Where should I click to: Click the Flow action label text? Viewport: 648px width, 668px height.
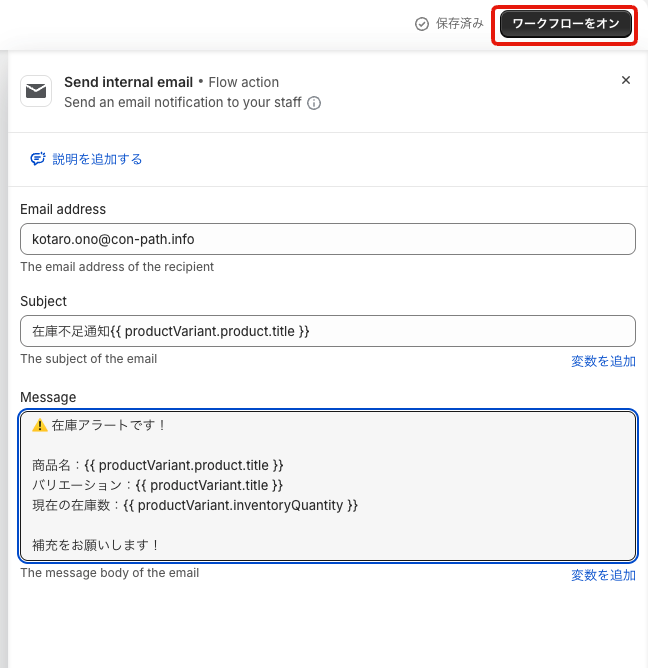(x=243, y=82)
